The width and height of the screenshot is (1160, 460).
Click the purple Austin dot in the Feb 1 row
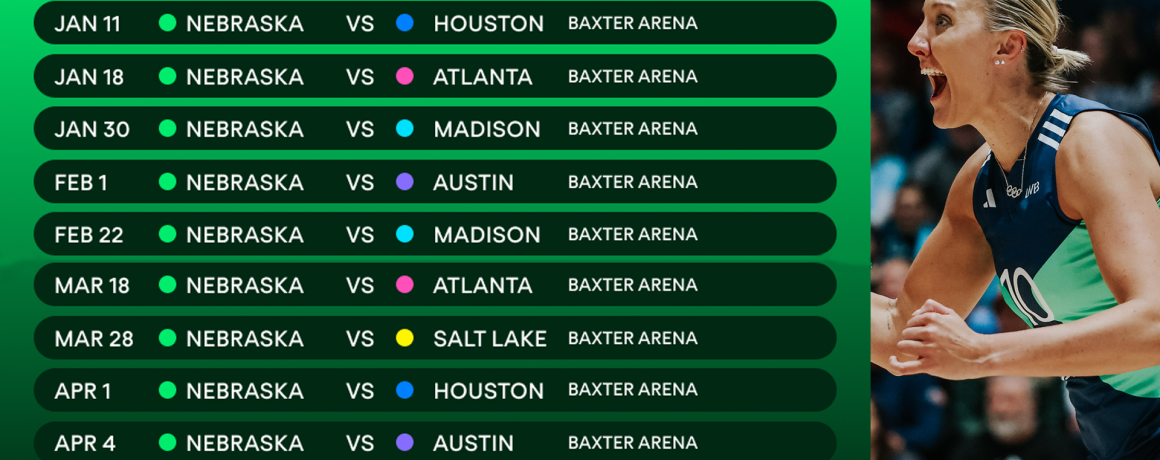[405, 182]
